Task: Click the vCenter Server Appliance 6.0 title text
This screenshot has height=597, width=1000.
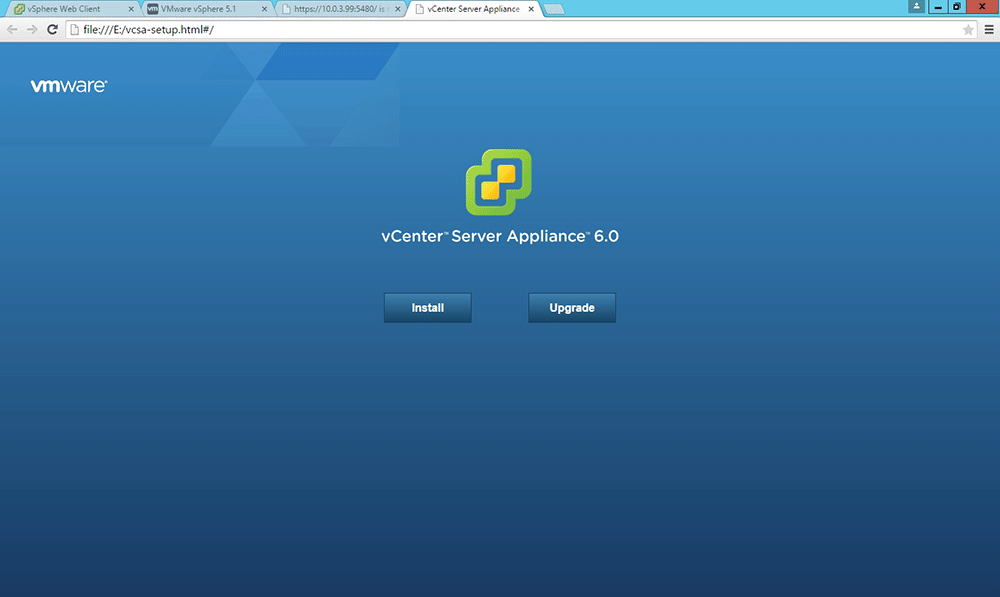Action: [x=500, y=236]
